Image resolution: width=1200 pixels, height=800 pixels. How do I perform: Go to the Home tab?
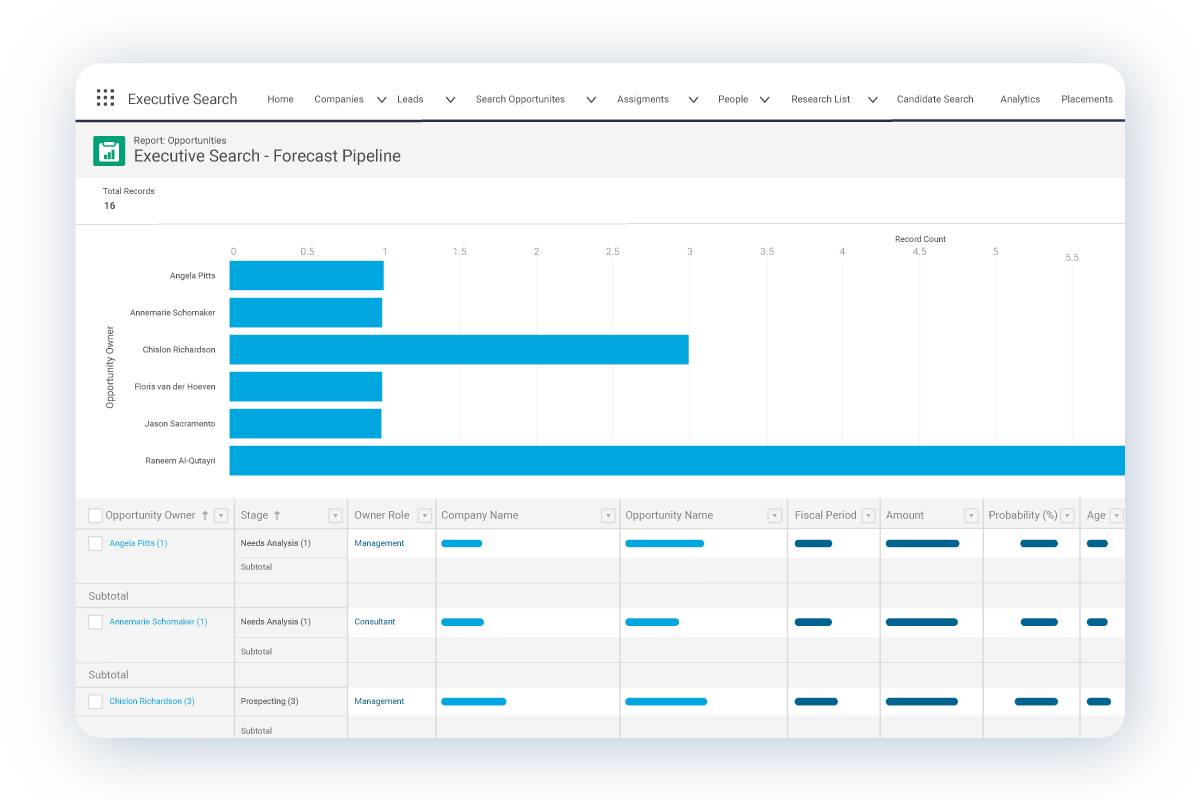point(280,100)
